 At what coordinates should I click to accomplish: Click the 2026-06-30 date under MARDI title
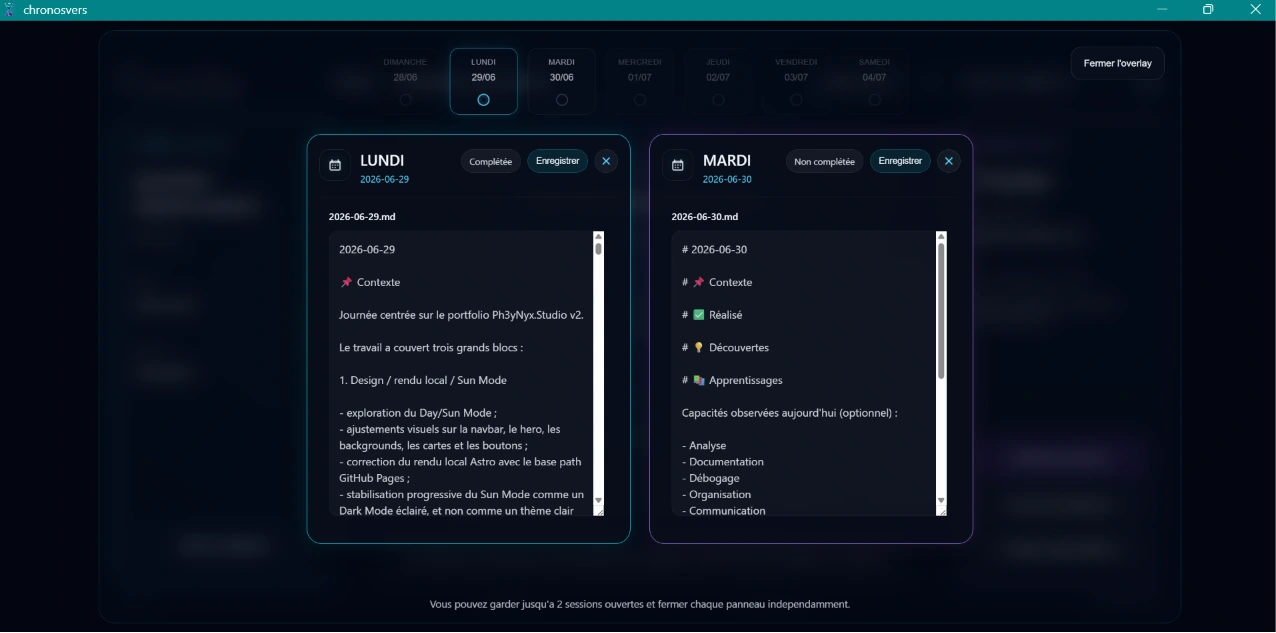727,180
